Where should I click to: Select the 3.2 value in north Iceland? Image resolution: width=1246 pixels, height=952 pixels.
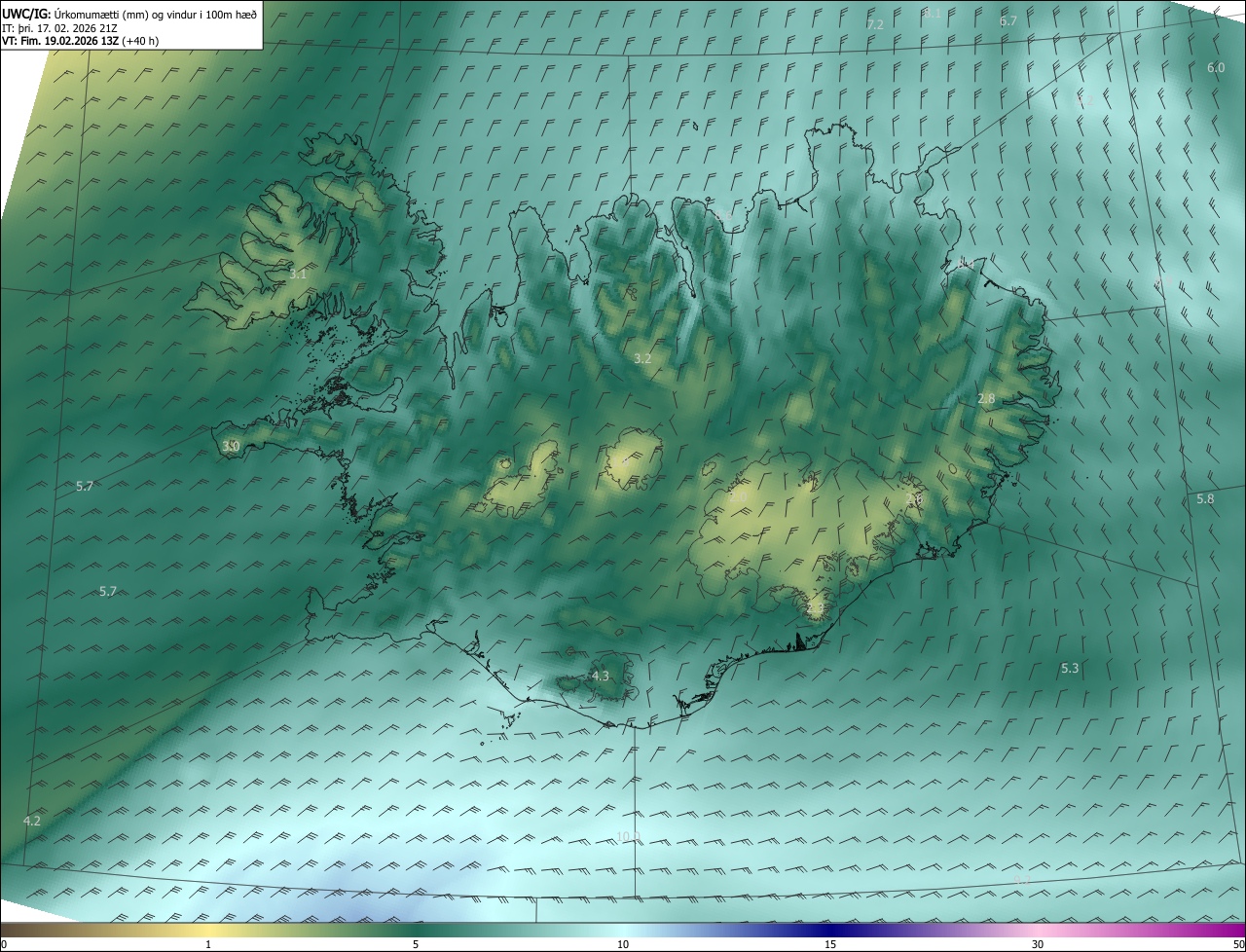642,359
